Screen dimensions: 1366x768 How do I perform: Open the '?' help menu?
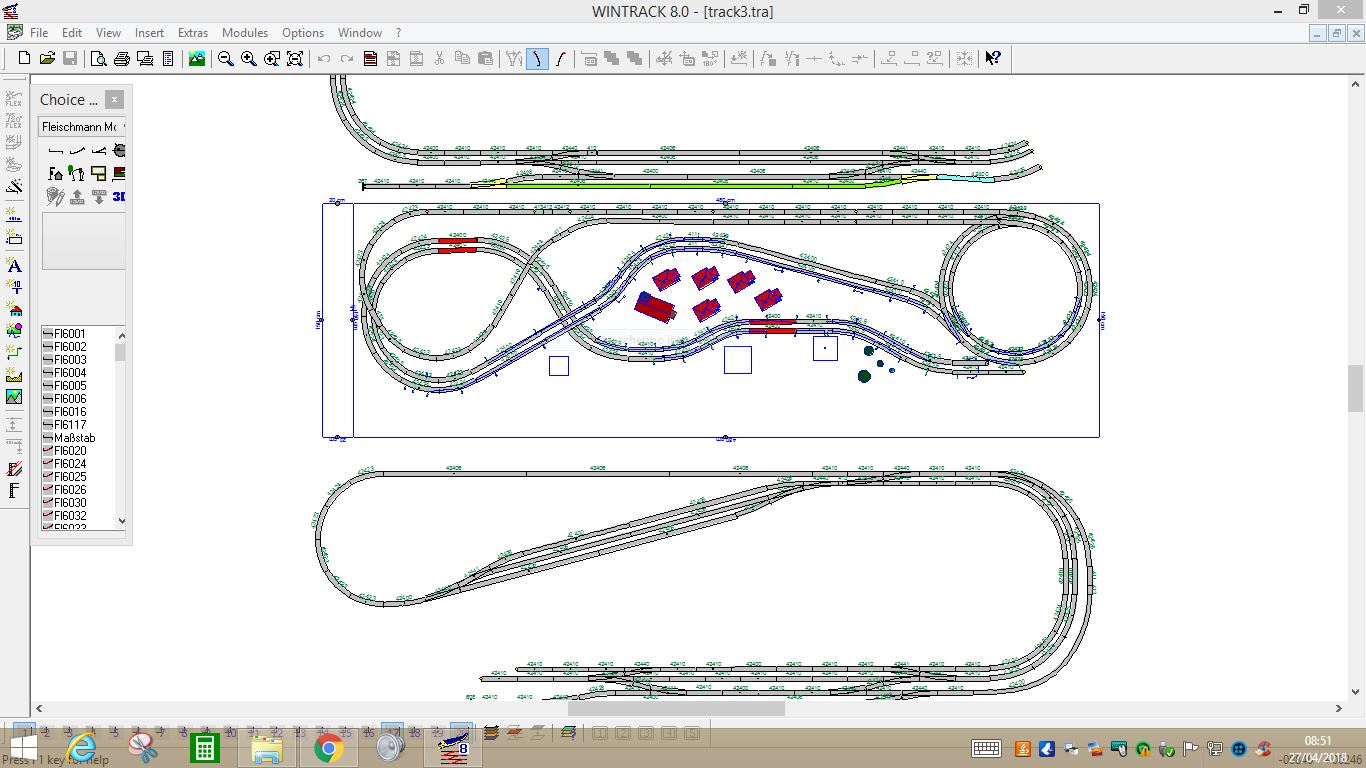coord(398,33)
